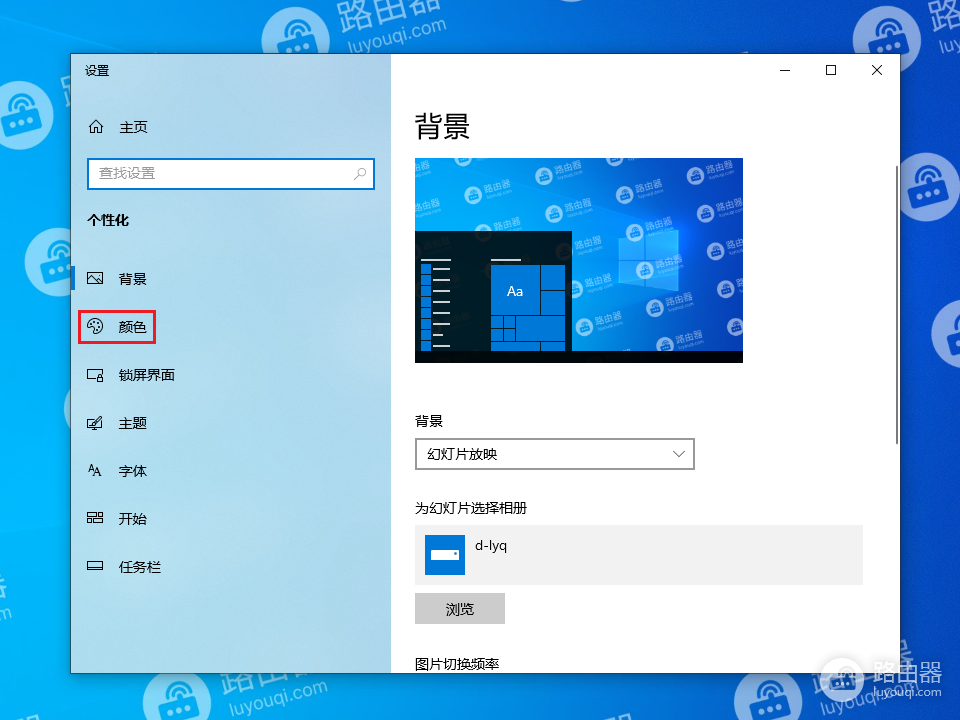This screenshot has width=960, height=720.
Task: Click the 为幻灯片选择相册 label
Action: click(x=471, y=508)
